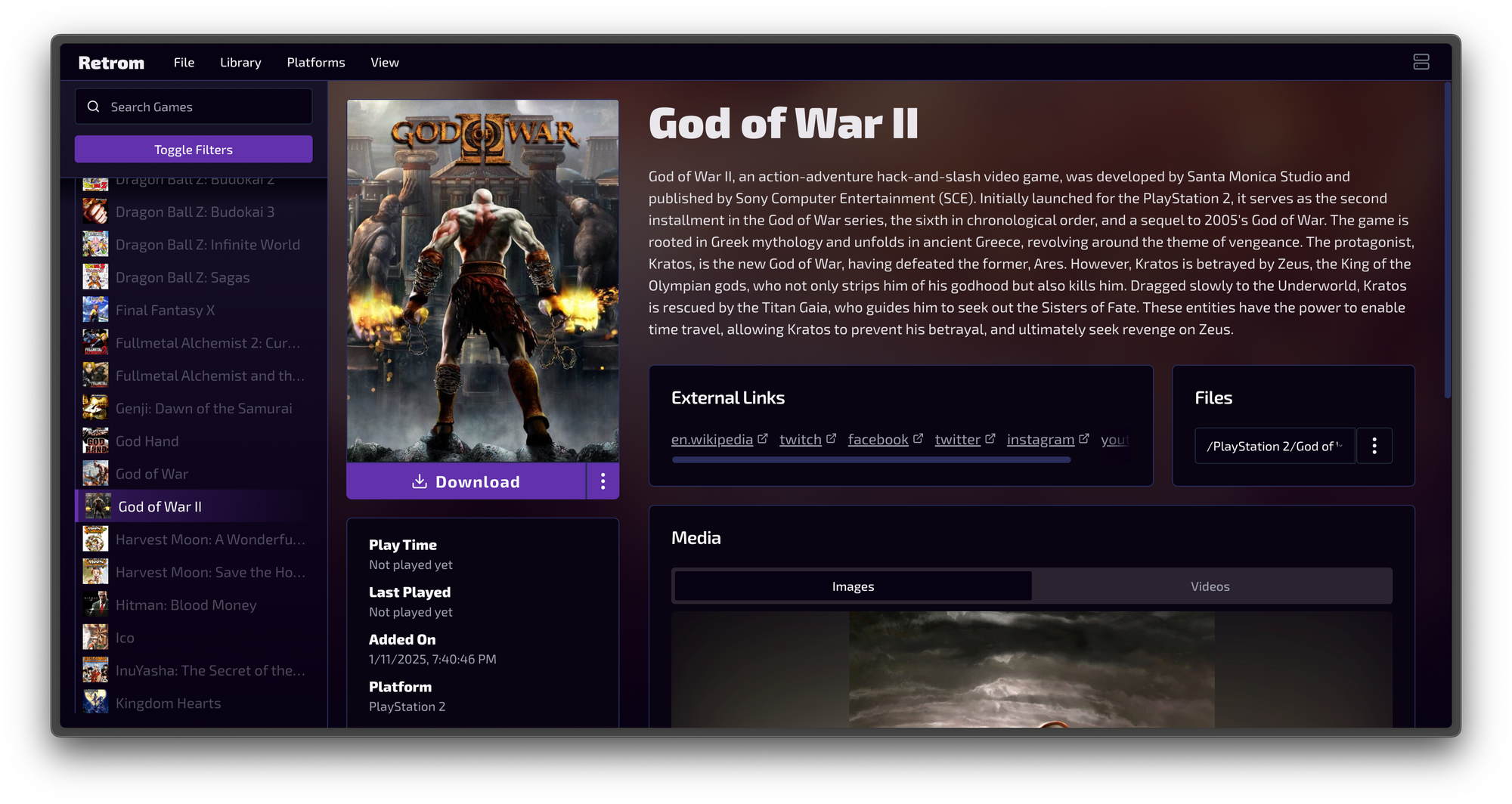This screenshot has width=1512, height=804.
Task: Open the server connection icon in top-right corner
Action: coord(1421,62)
